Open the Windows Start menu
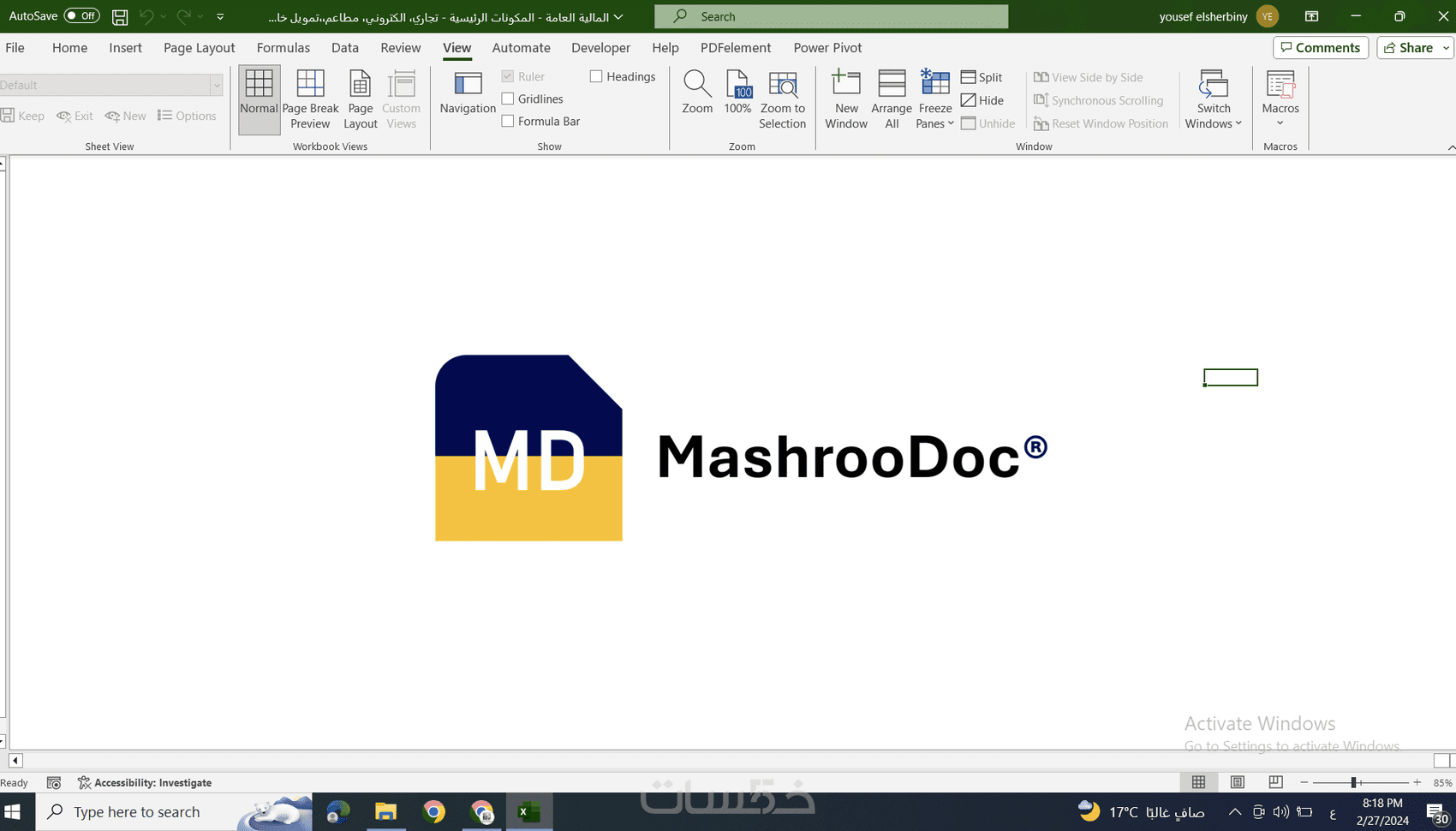Screen dimensions: 1456x831 (13, 811)
